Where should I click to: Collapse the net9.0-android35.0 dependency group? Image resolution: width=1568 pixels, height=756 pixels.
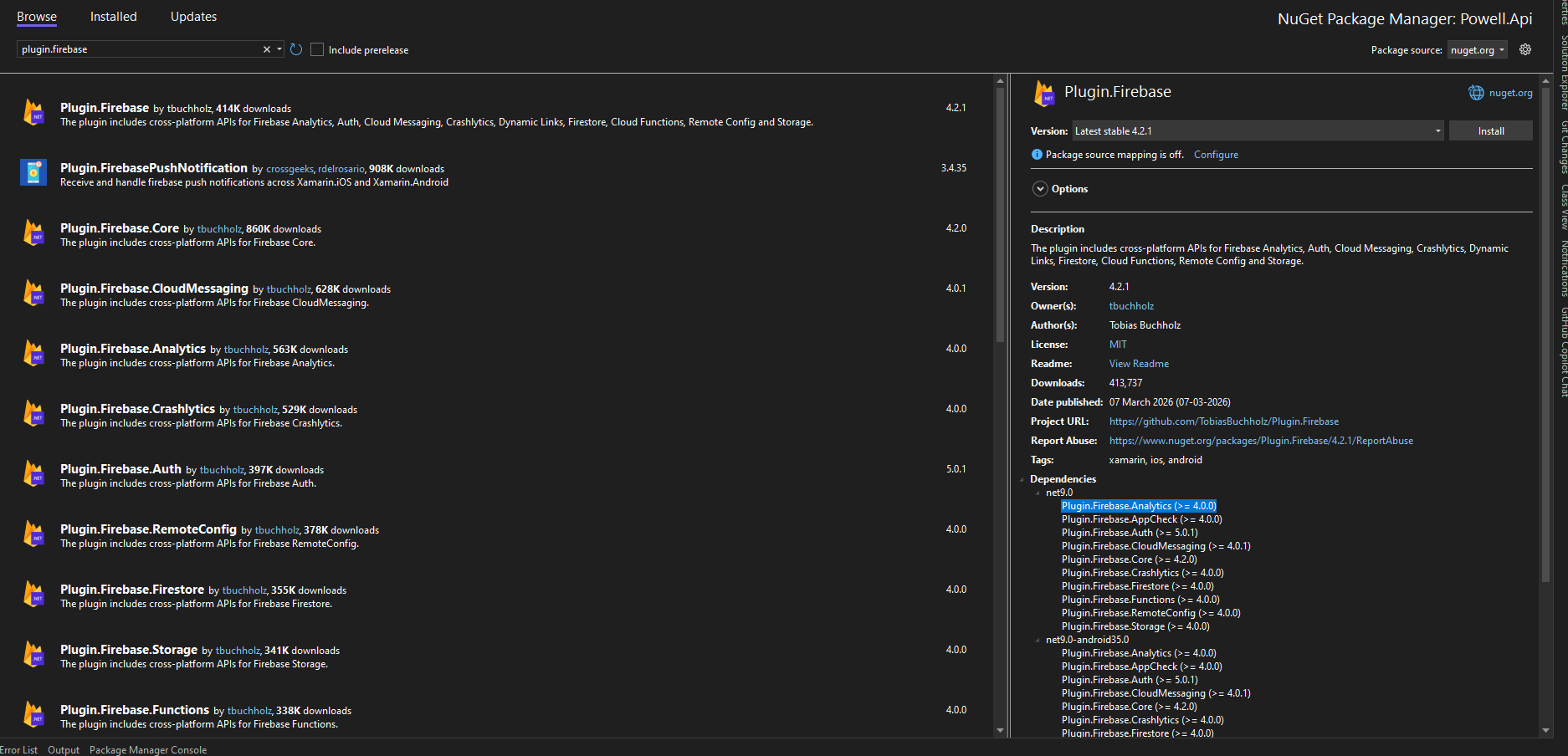coord(1038,640)
